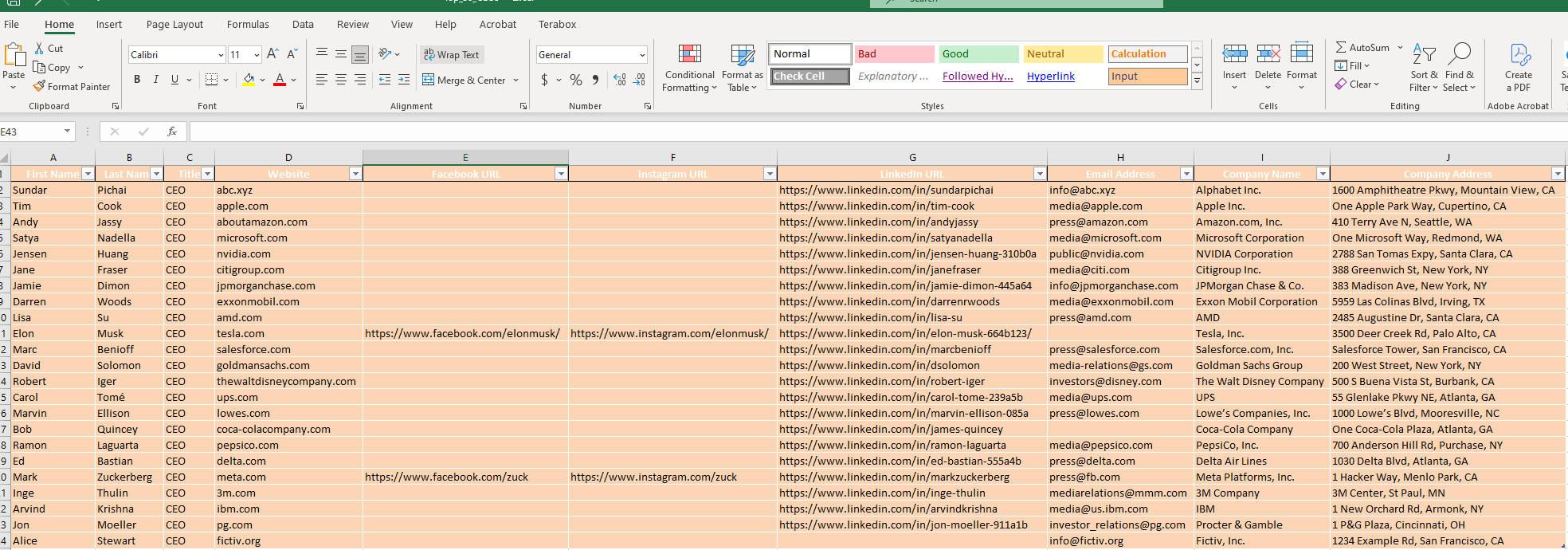
Task: Increase font size with larger A
Action: point(272,54)
